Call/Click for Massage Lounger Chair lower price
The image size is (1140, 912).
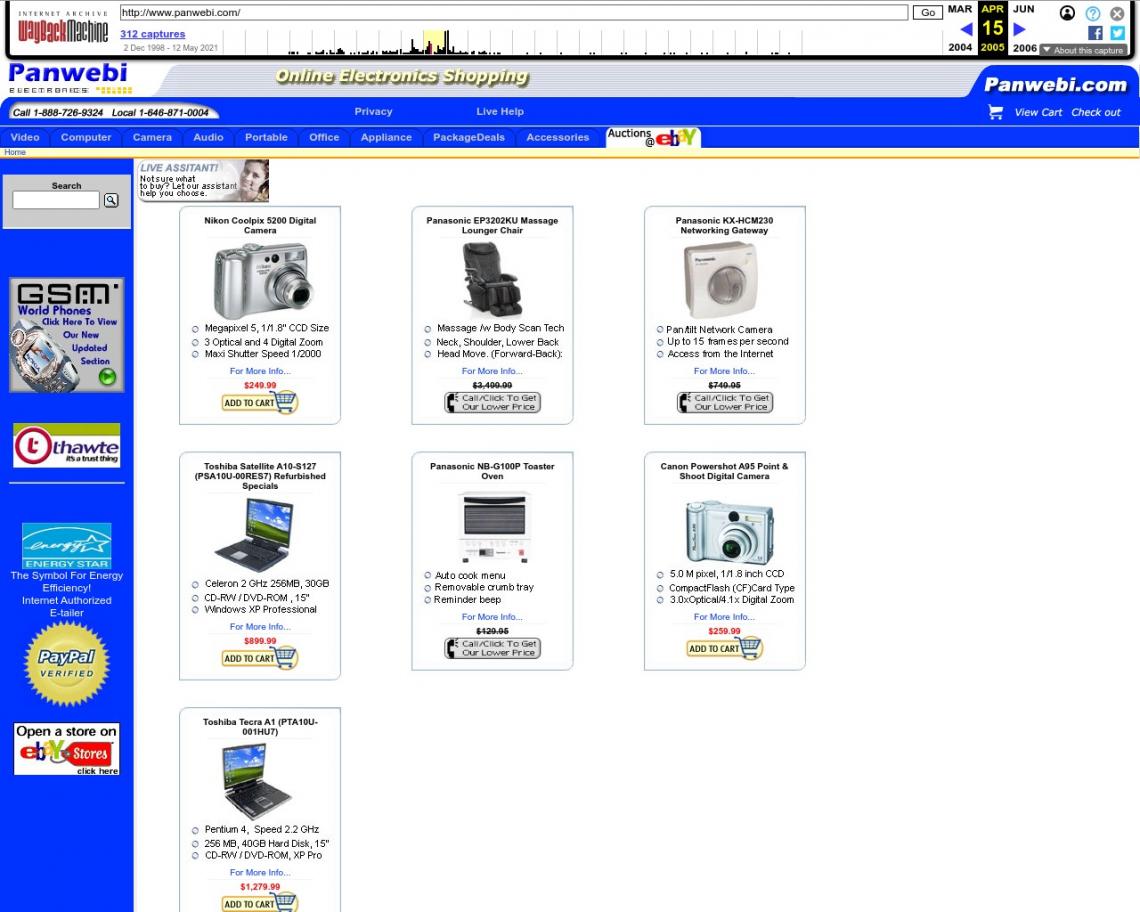tap(492, 402)
